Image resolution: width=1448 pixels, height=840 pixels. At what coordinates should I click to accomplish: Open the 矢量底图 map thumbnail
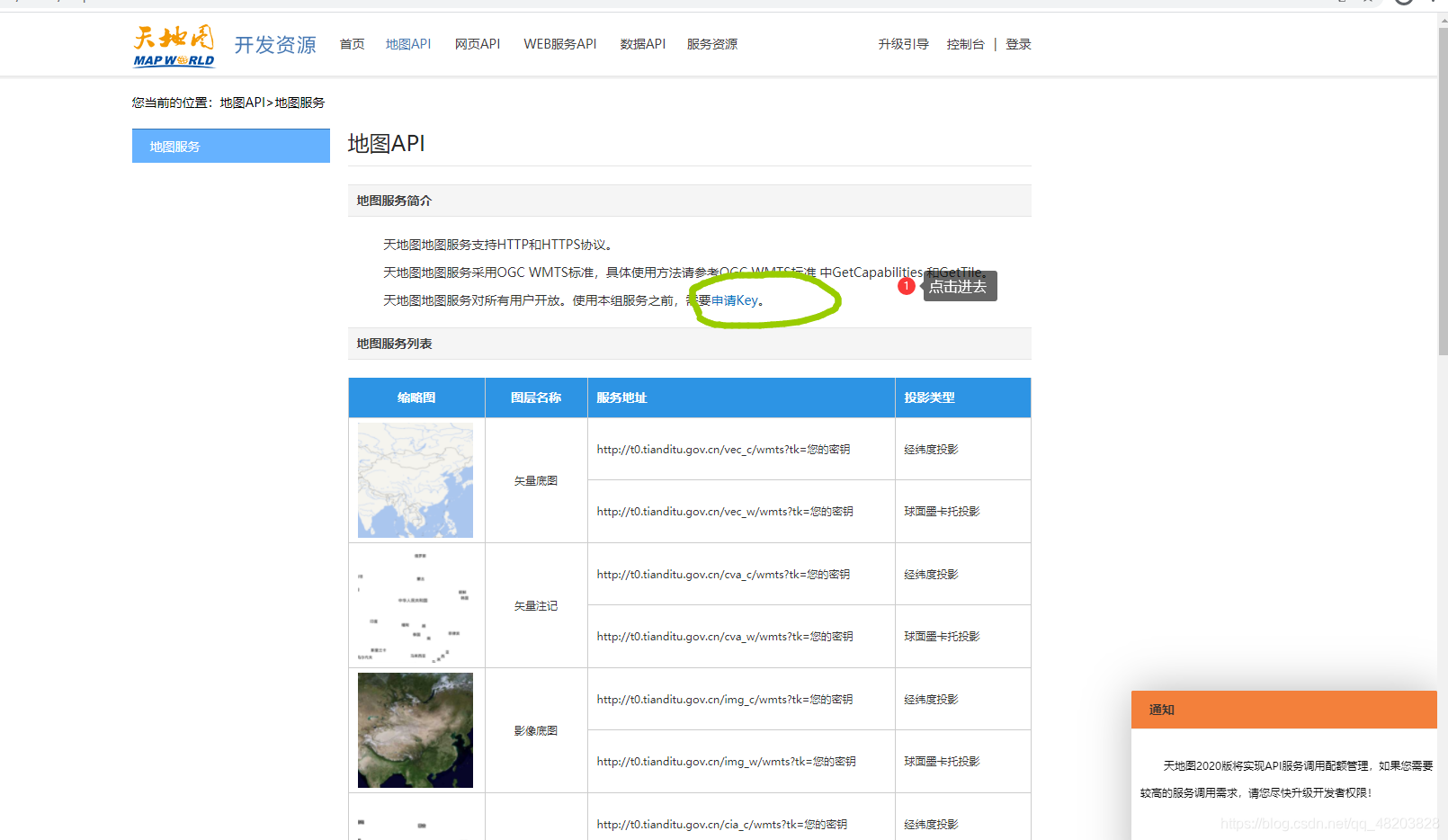click(416, 480)
